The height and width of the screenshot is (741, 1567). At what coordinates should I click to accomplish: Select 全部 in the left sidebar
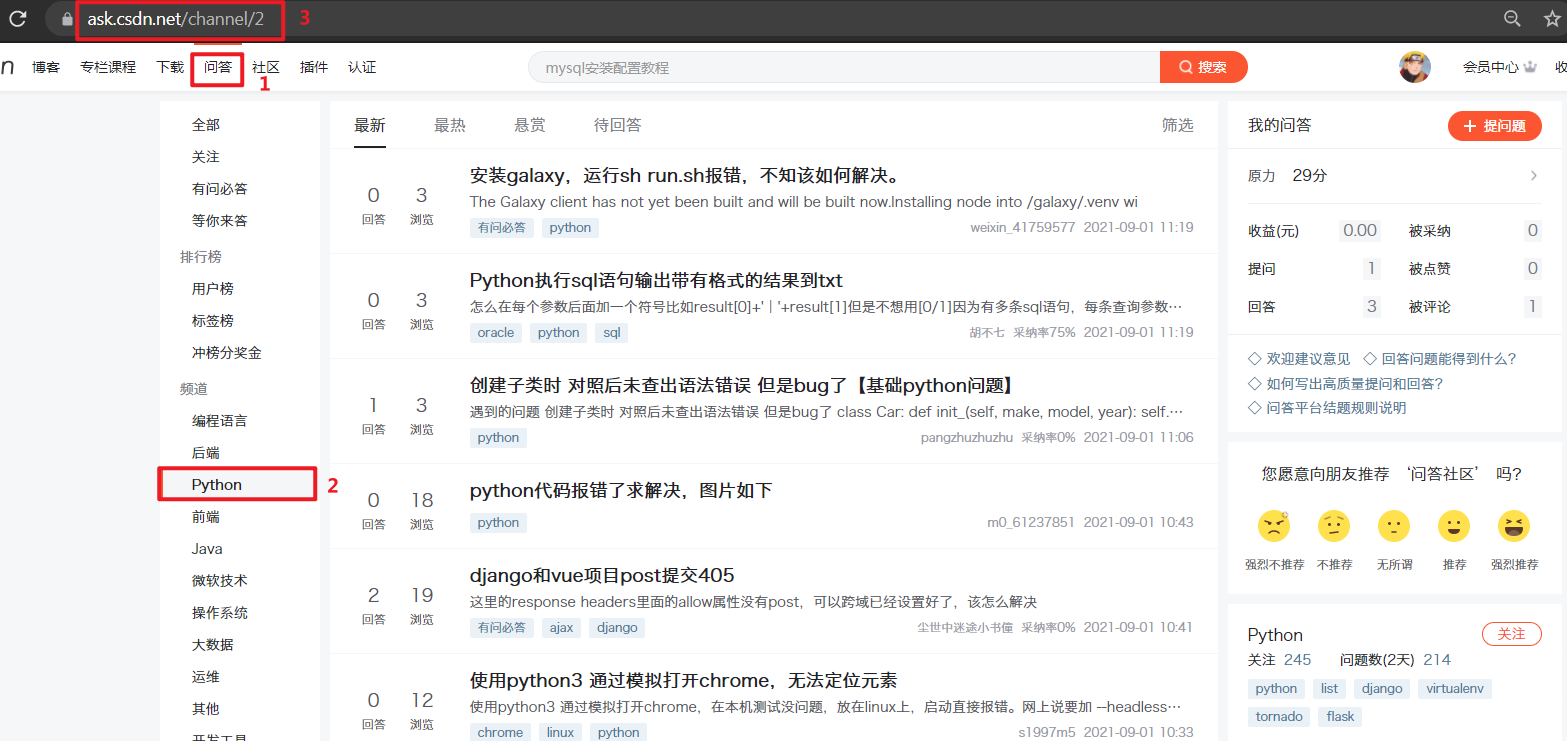click(206, 125)
